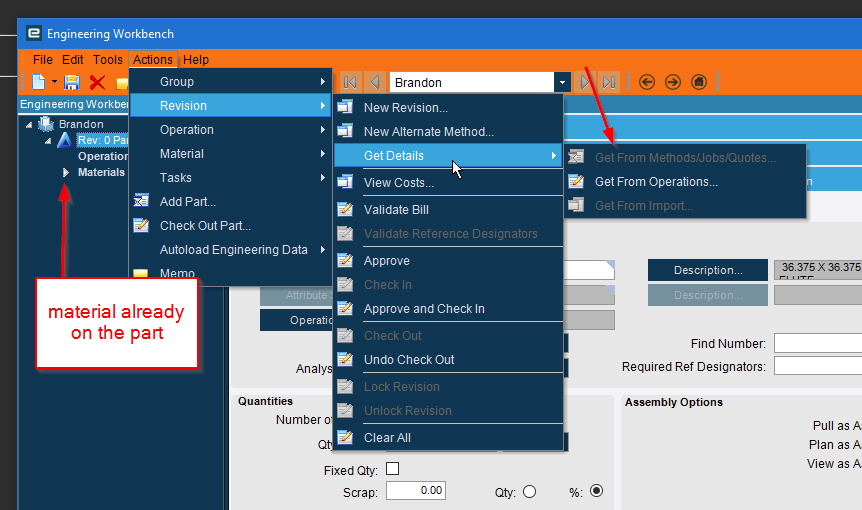Open the dropdown arrow beside New icon
The height and width of the screenshot is (510, 862).
click(x=54, y=82)
